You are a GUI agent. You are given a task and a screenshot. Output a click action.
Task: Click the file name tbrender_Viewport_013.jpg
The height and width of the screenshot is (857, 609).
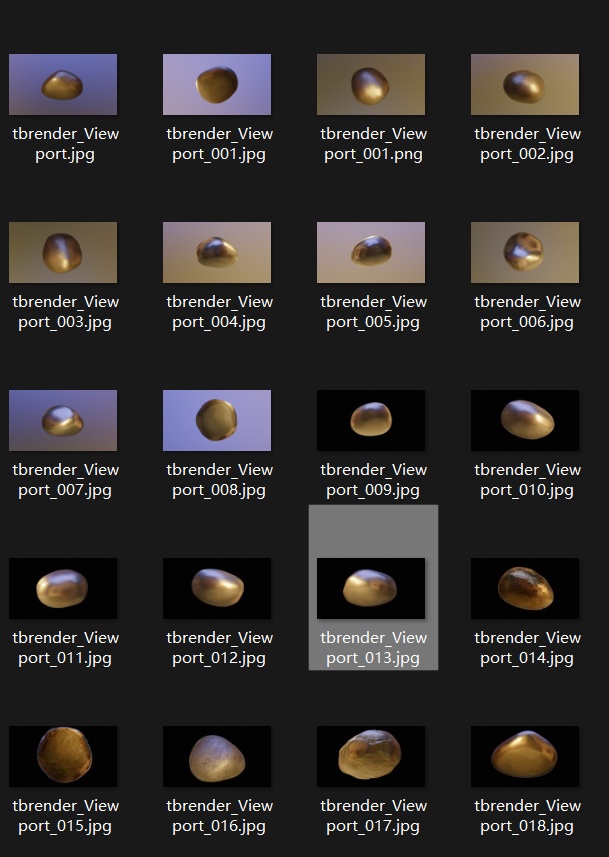[373, 648]
